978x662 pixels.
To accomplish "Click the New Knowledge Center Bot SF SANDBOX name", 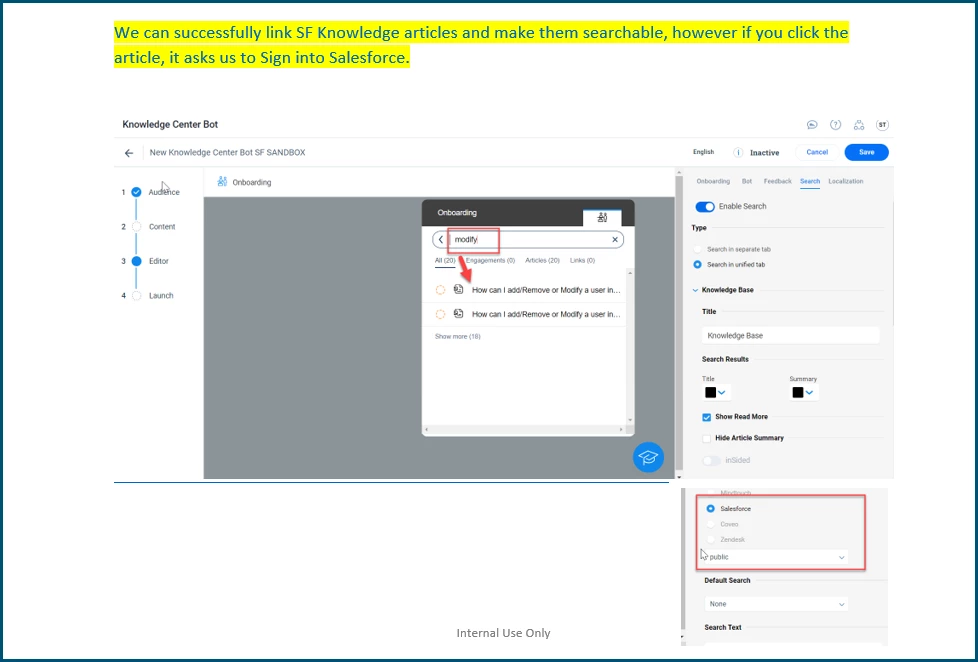I will click(227, 152).
